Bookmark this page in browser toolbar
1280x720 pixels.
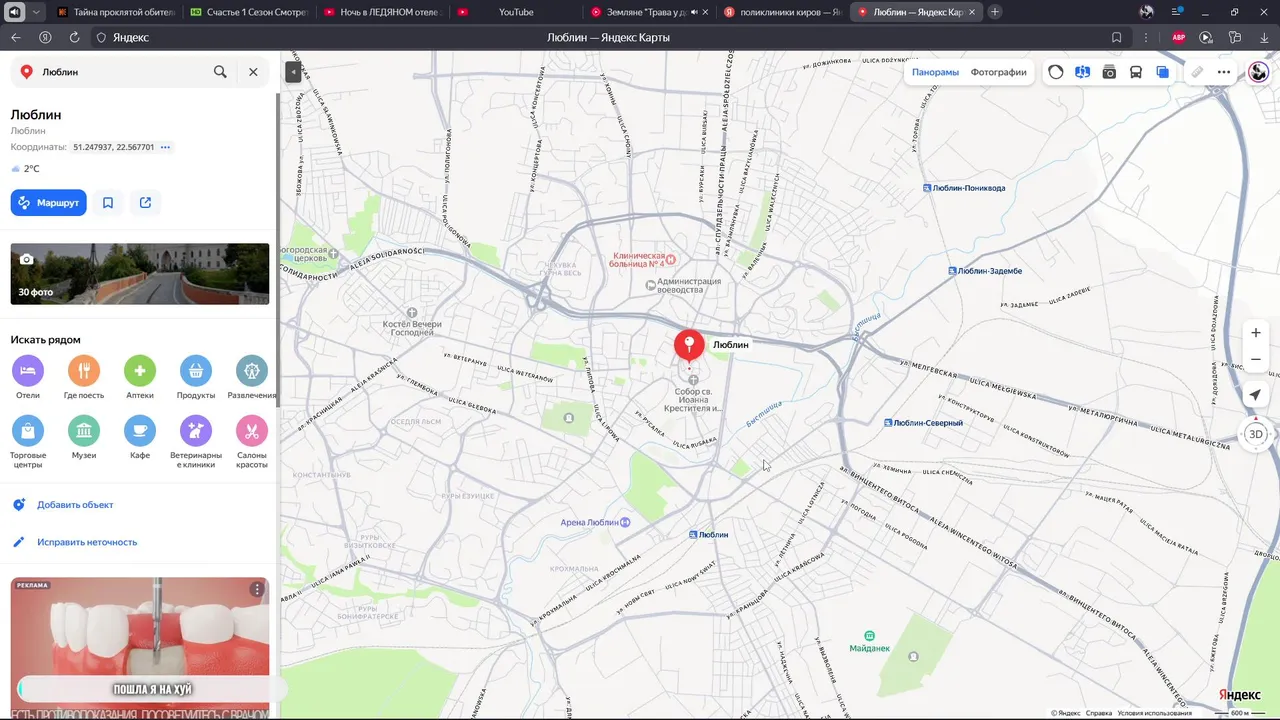click(1116, 37)
